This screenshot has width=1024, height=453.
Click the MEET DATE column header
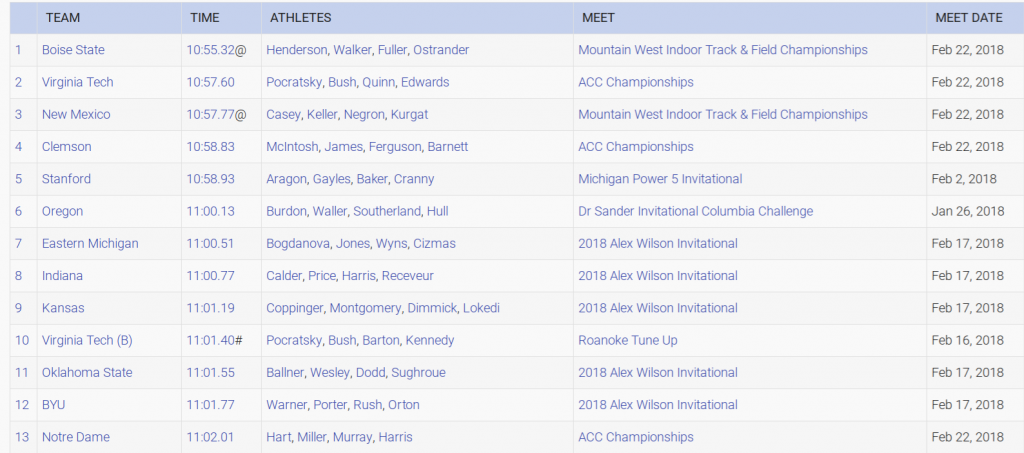click(x=968, y=18)
